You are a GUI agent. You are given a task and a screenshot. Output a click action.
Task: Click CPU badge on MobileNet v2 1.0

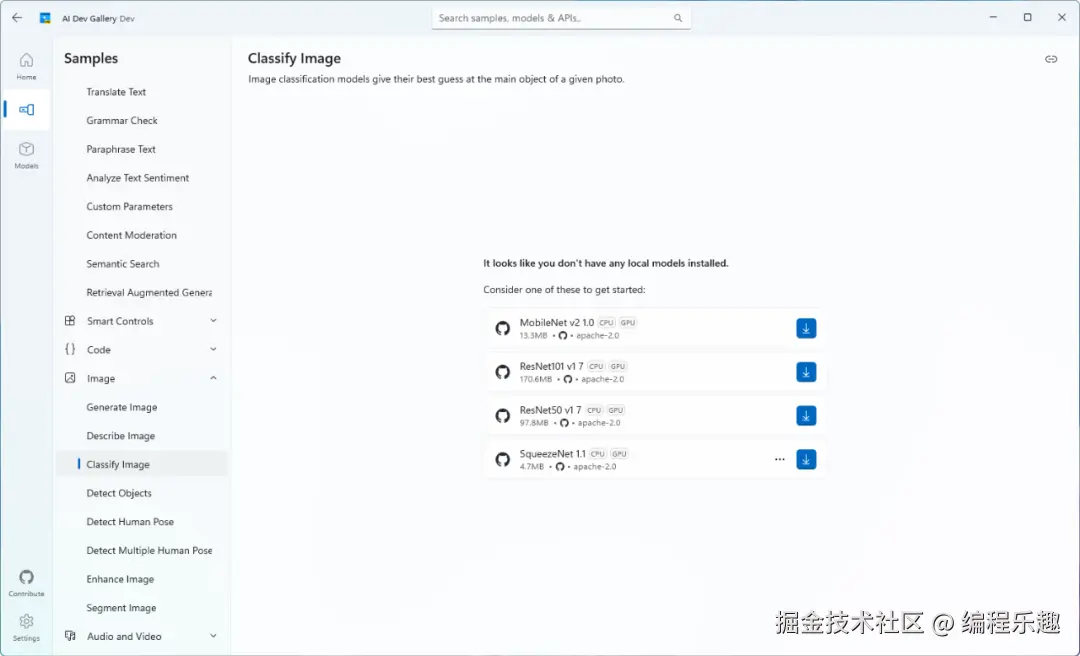click(606, 322)
